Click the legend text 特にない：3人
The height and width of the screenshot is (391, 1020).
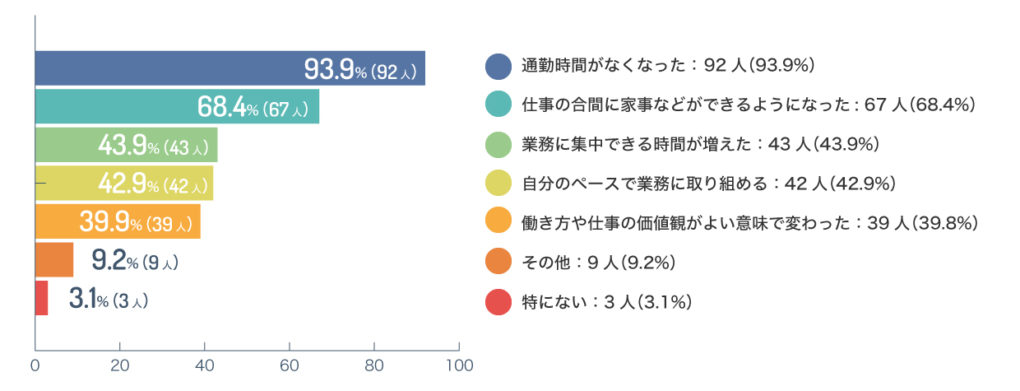pyautogui.click(x=578, y=302)
